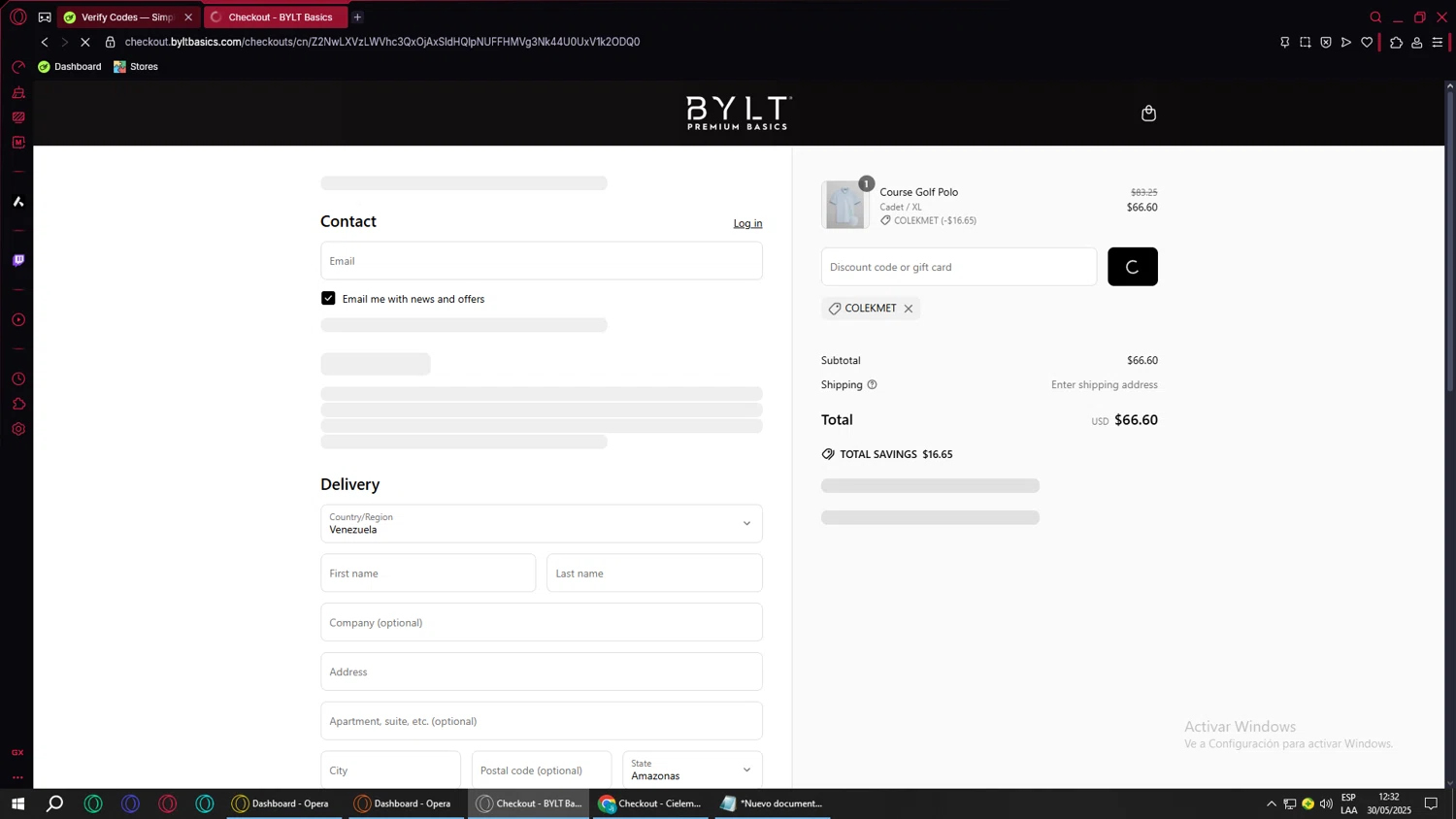Click the Course Golf Polo thumbnail
This screenshot has height=819, width=1456.
click(x=844, y=205)
